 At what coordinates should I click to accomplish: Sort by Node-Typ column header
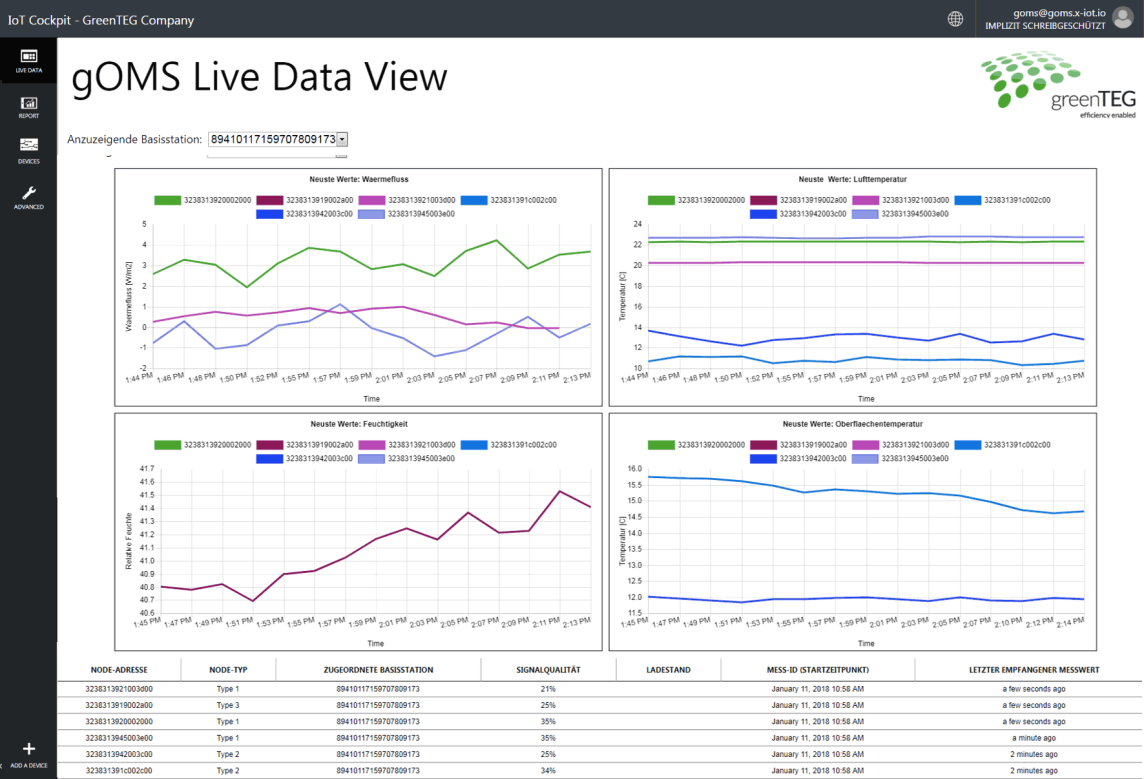[x=228, y=670]
